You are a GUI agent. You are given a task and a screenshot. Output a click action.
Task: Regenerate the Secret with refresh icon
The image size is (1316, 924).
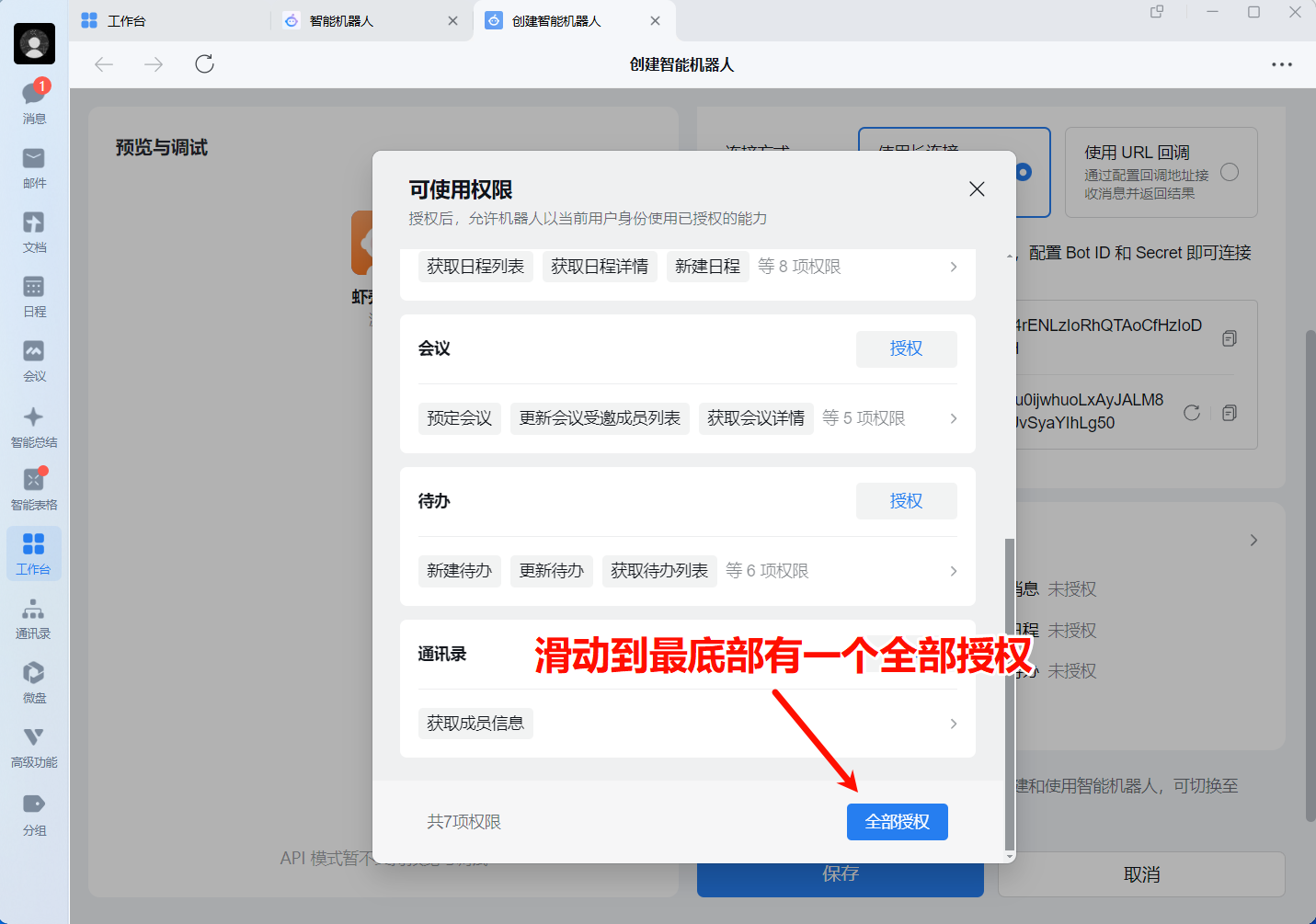(x=1192, y=413)
